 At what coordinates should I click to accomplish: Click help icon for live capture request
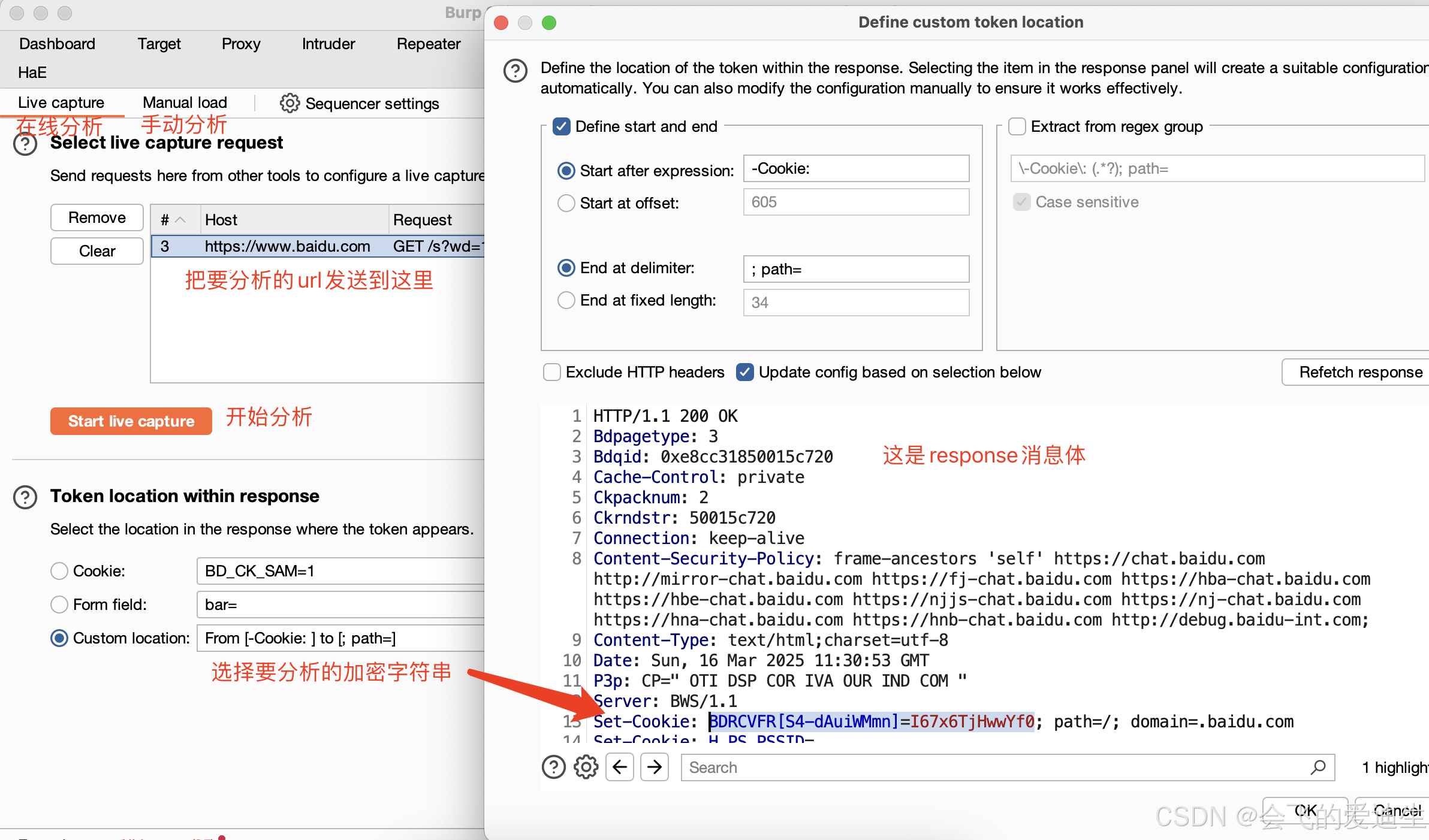(x=25, y=144)
